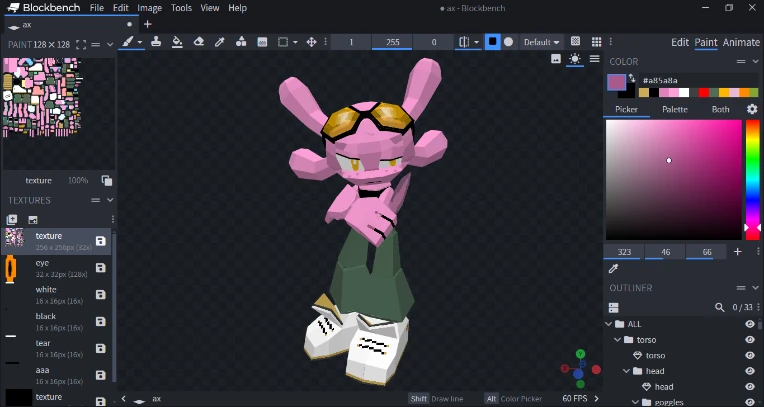Toggle mirror painting
Screen dimensions: 764x407
pyautogui.click(x=464, y=42)
